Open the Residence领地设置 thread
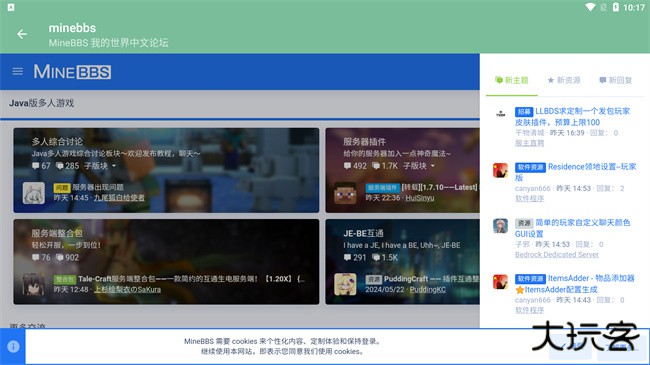This screenshot has height=365, width=650. (x=575, y=172)
